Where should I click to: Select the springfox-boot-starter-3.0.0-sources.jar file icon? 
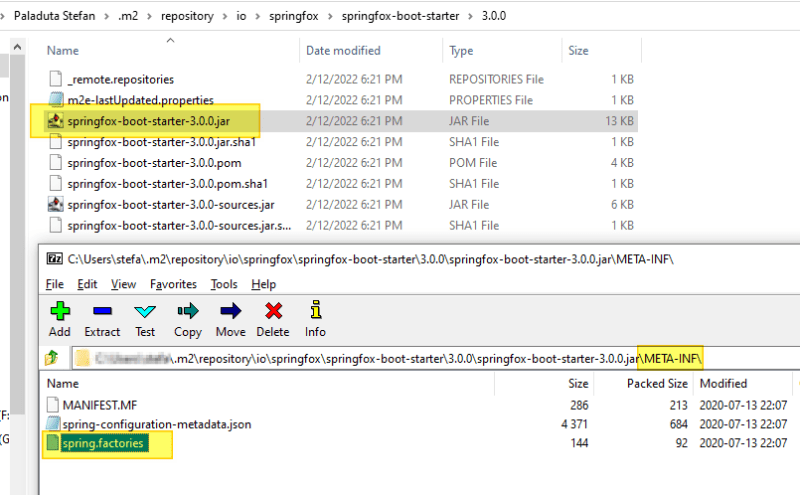pos(56,205)
